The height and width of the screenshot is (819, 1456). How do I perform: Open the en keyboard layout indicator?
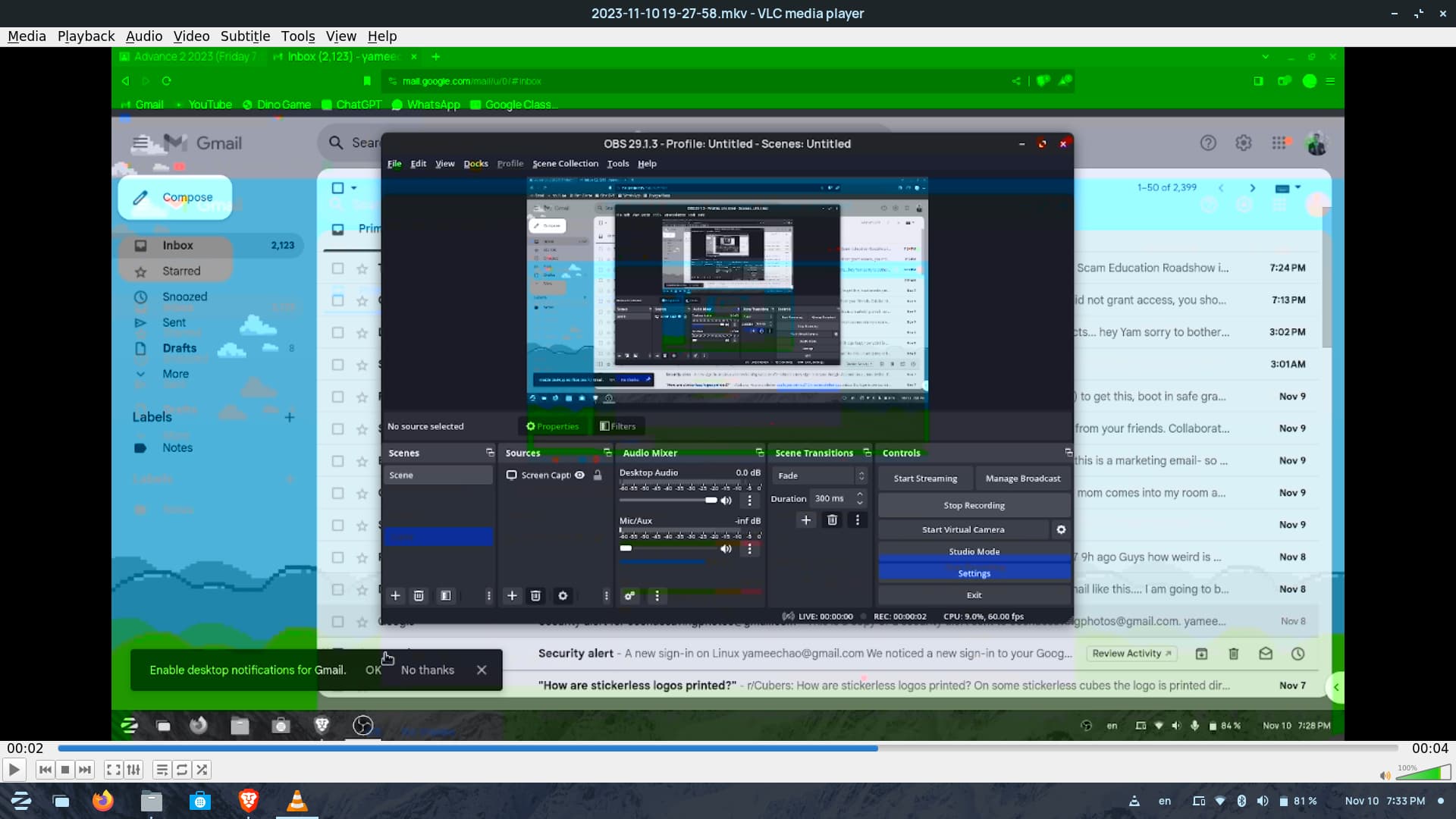pos(1165,801)
